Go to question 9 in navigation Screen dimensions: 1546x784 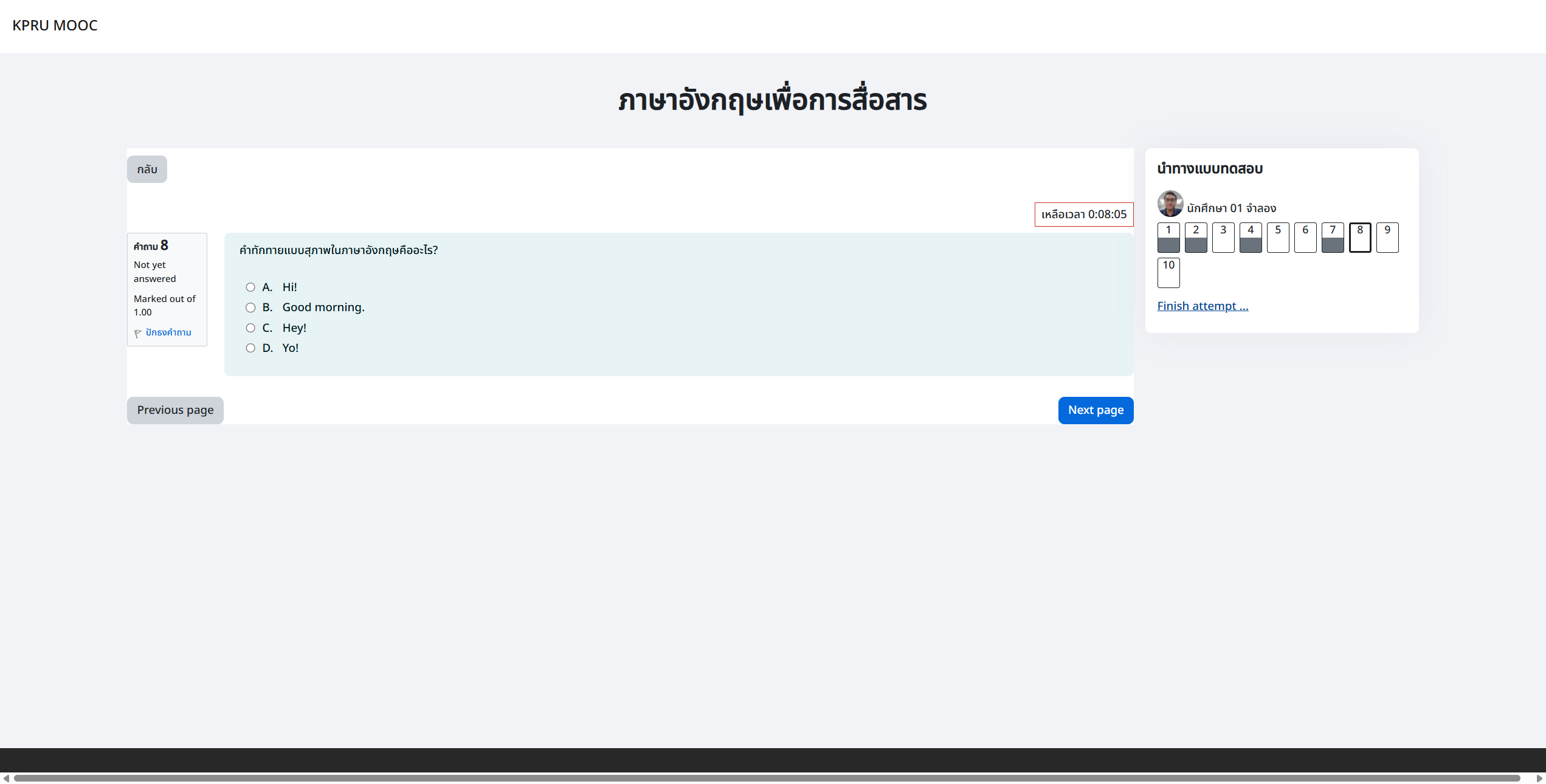click(1387, 238)
